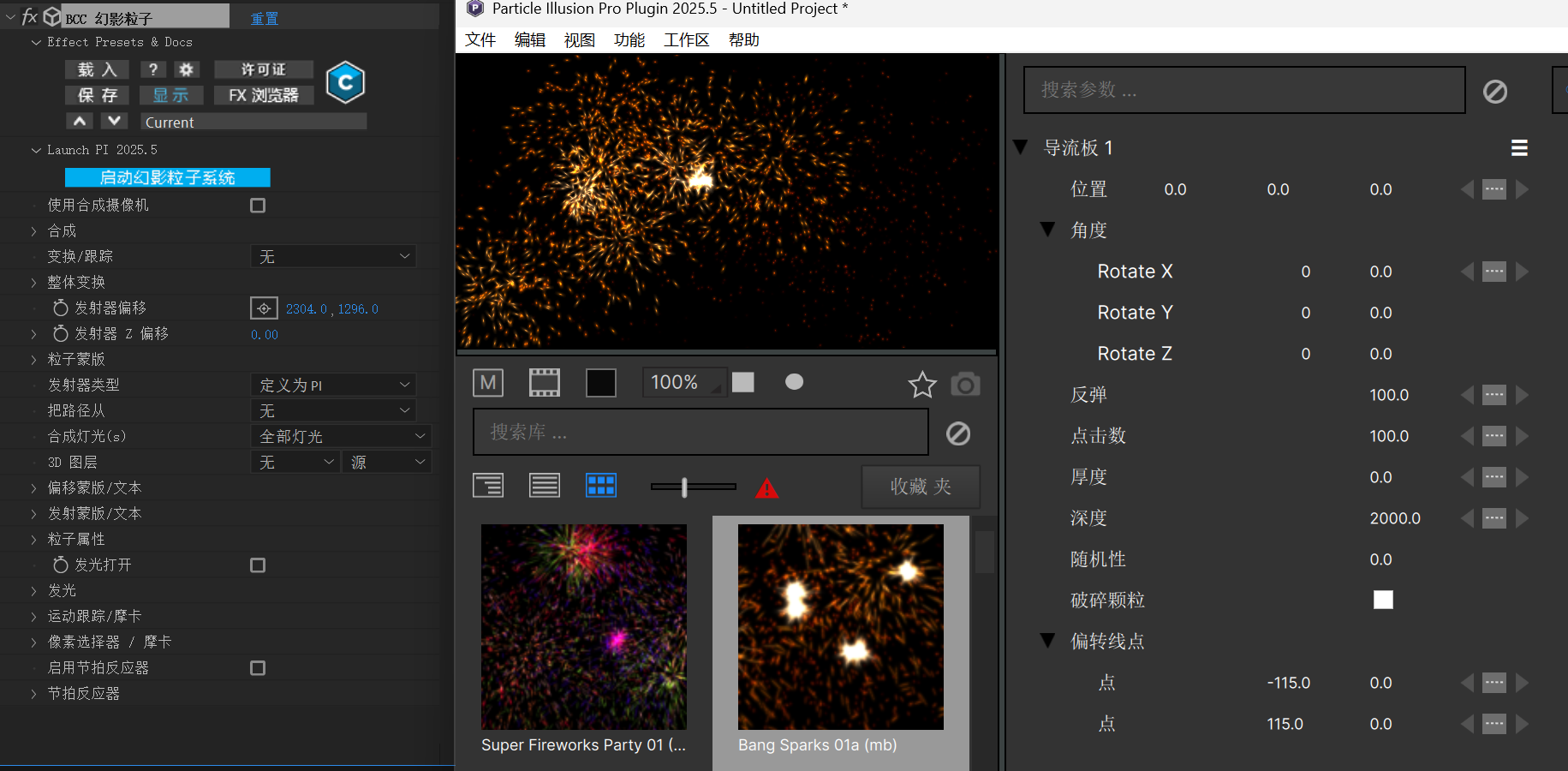
Task: Collapse the 导流板 1 section
Action: (x=1020, y=147)
